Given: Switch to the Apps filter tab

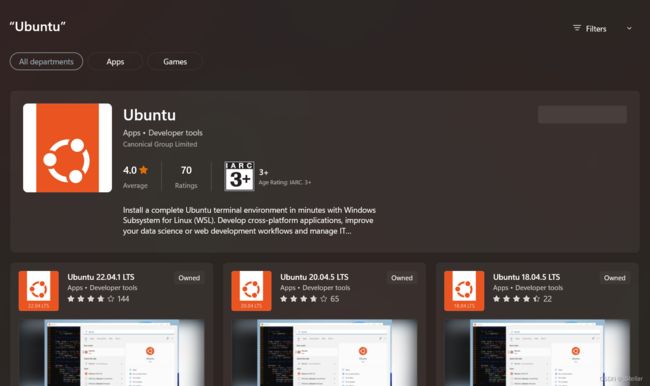Looking at the screenshot, I should click(115, 61).
